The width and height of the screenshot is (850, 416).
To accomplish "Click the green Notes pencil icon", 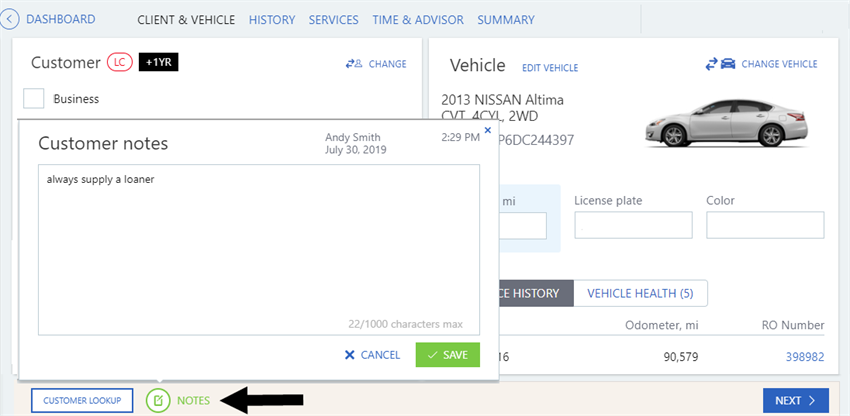I will [158, 401].
